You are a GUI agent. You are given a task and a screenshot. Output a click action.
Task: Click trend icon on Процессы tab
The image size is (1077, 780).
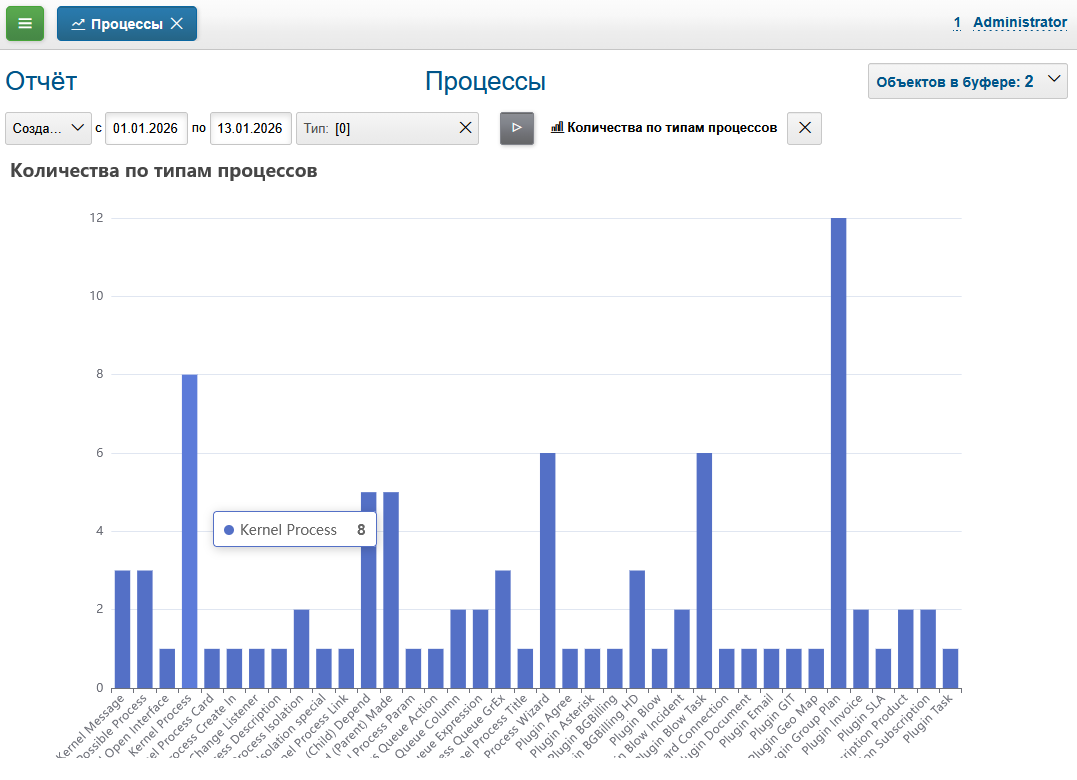(x=78, y=24)
